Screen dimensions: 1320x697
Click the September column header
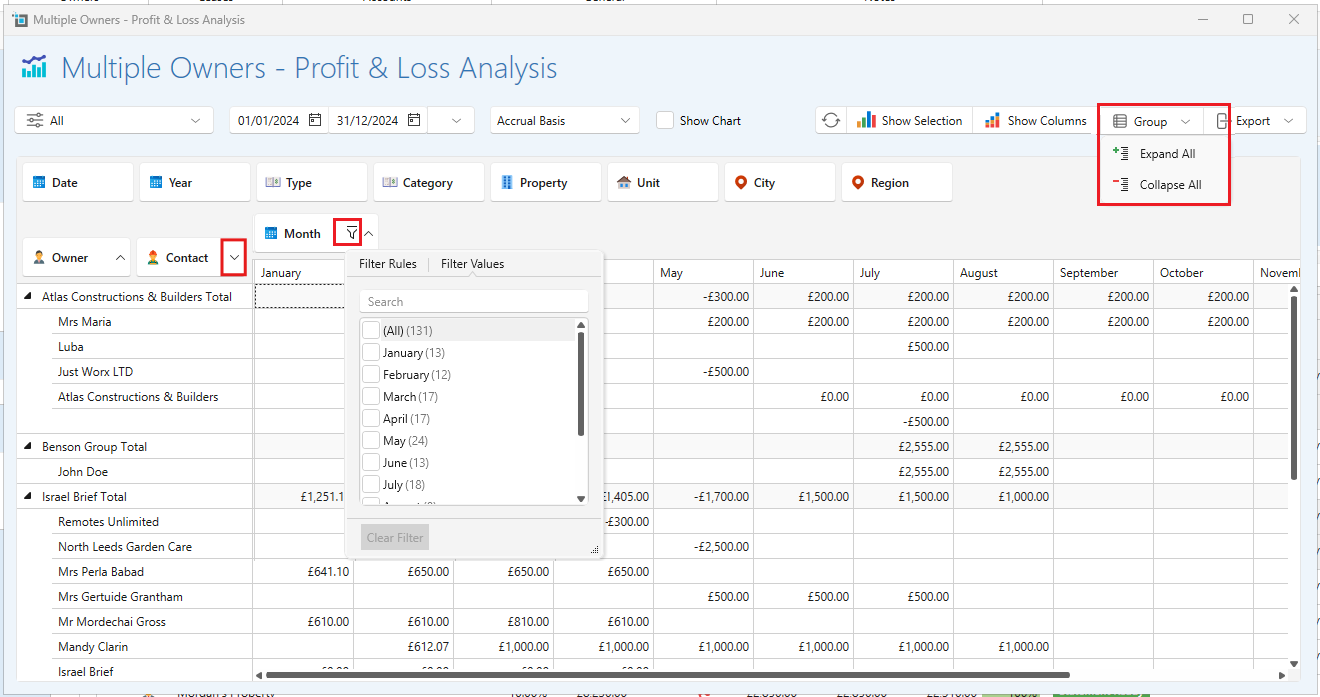click(x=1103, y=273)
